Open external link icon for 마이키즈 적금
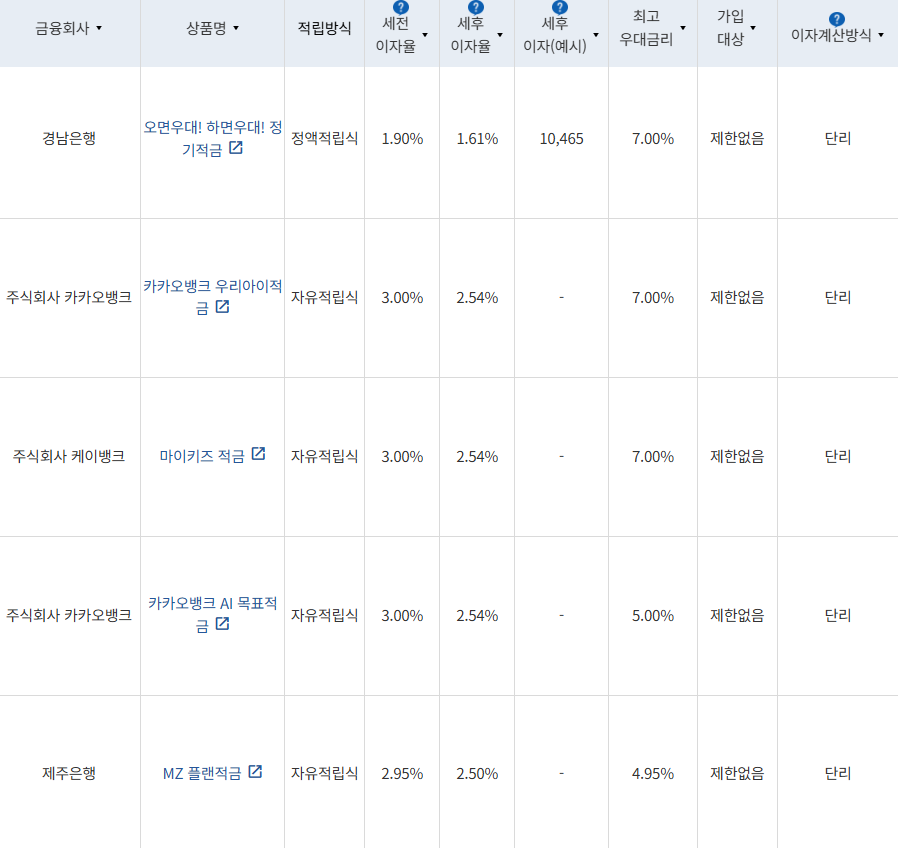The height and width of the screenshot is (848, 898). (258, 453)
